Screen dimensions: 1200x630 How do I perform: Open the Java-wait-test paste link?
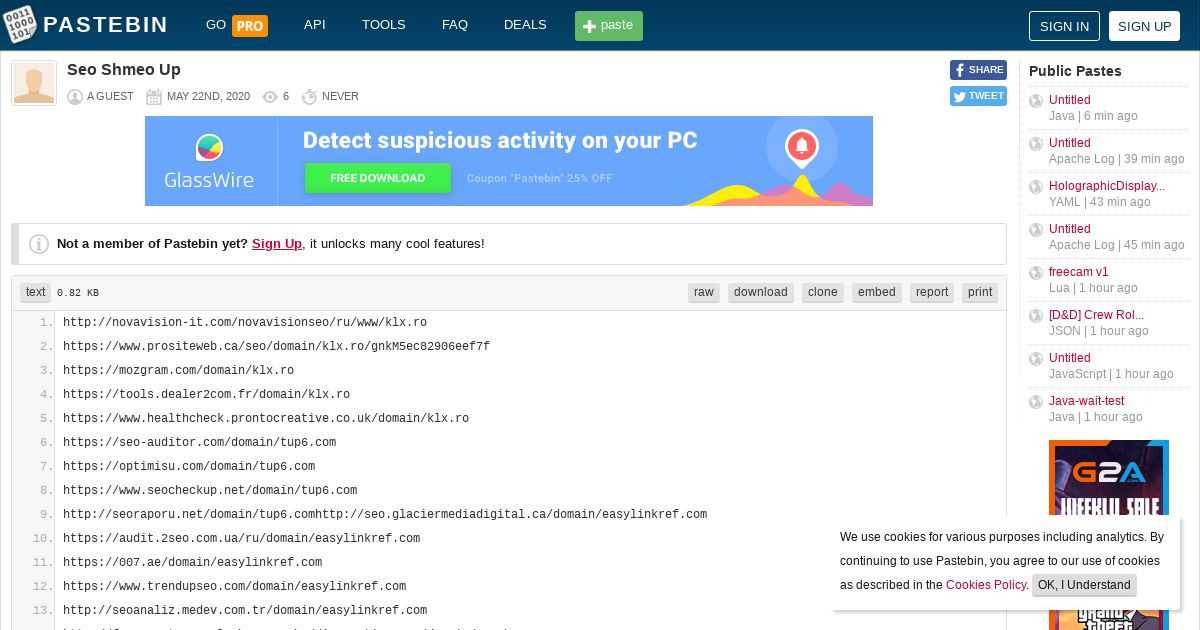click(x=1087, y=401)
